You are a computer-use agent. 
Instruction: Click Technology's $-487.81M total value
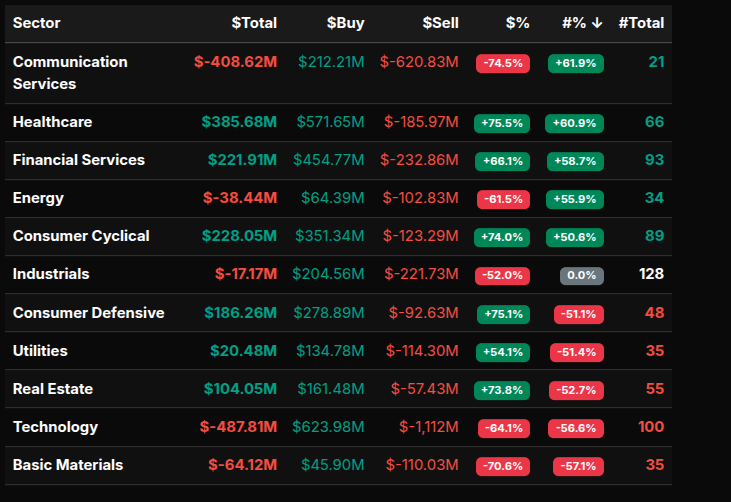coord(238,427)
